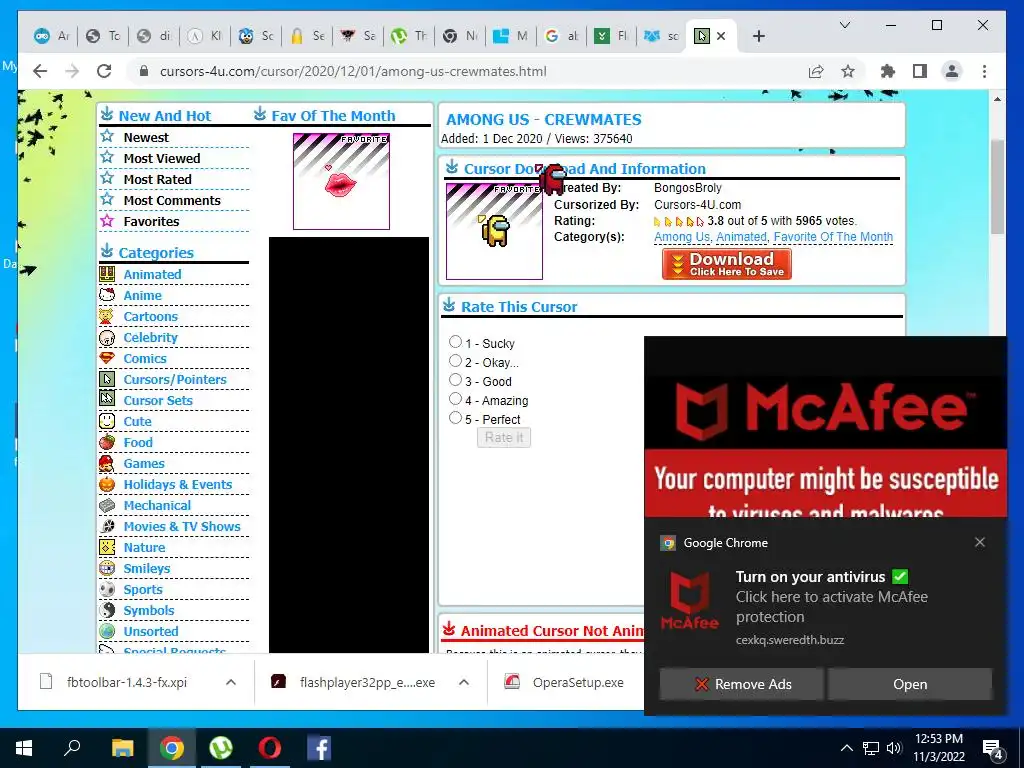The image size is (1024, 768).
Task: Open the Smileys category
Action: pyautogui.click(x=146, y=568)
